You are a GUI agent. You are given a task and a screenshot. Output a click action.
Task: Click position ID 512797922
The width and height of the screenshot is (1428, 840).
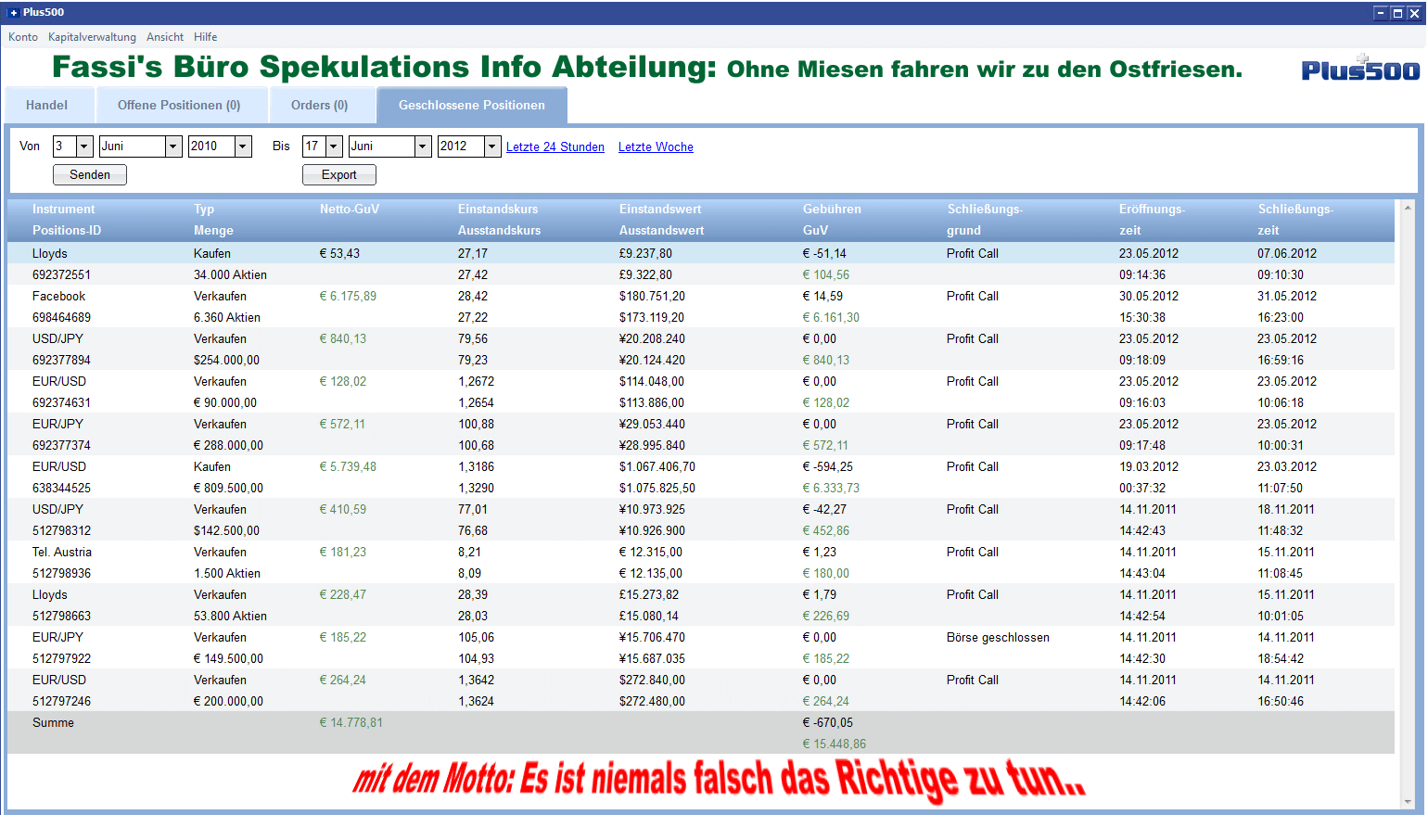tap(61, 658)
